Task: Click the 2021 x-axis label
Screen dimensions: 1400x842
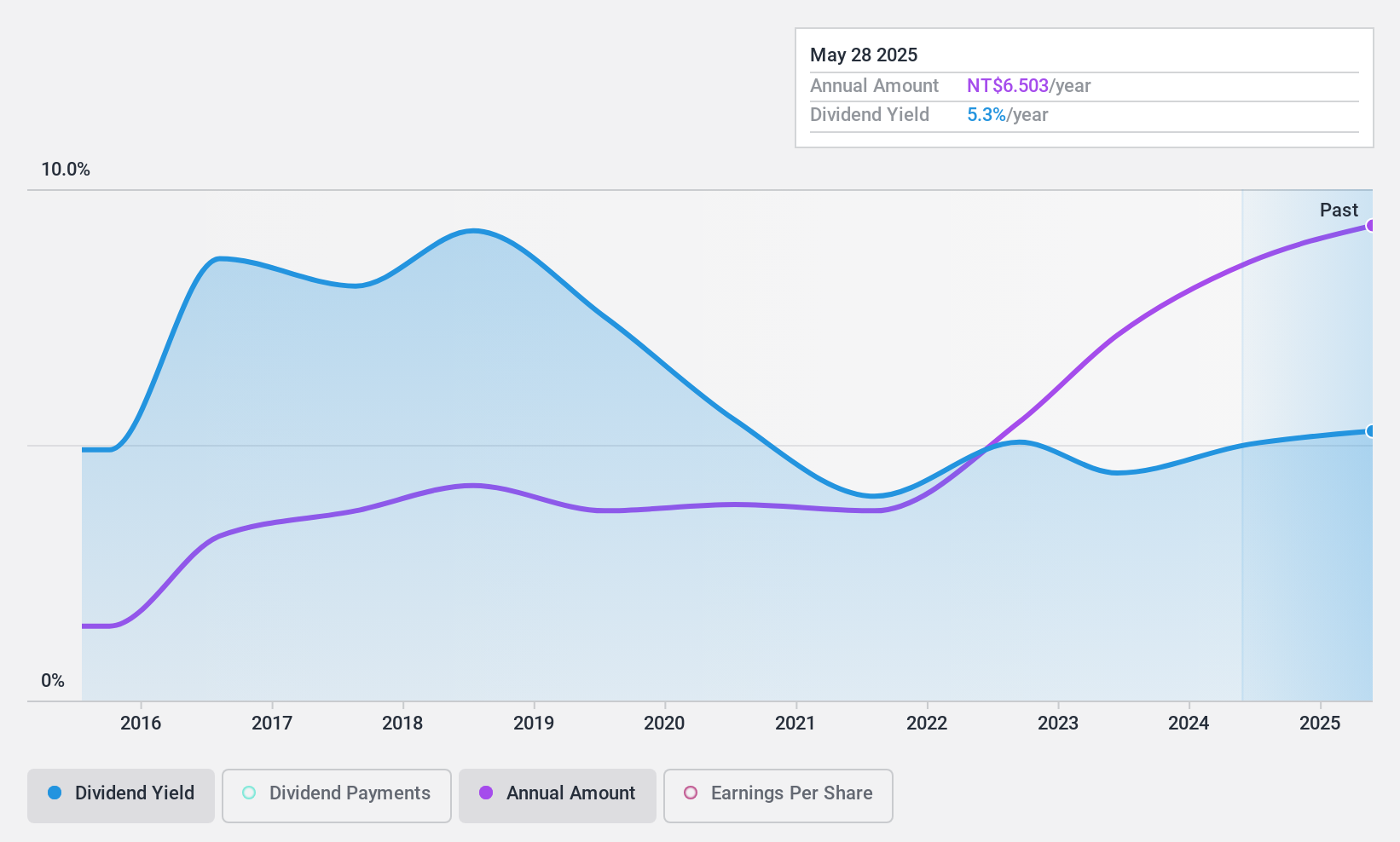Action: point(795,724)
